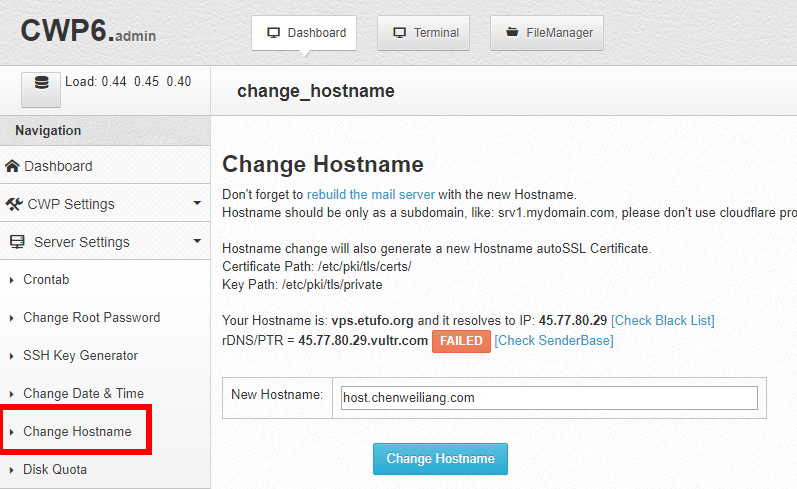Click the home icon next to Dashboard

pyautogui.click(x=12, y=166)
